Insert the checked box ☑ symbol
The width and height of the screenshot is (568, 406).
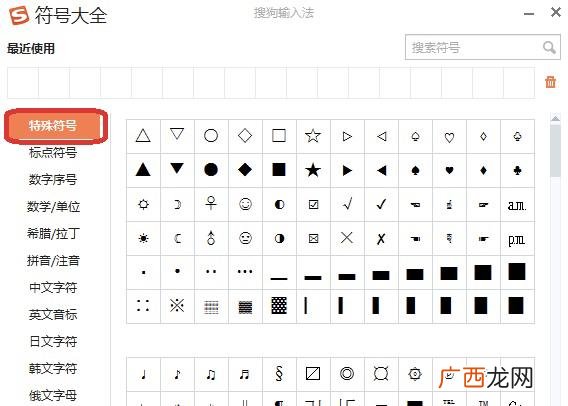(313, 204)
